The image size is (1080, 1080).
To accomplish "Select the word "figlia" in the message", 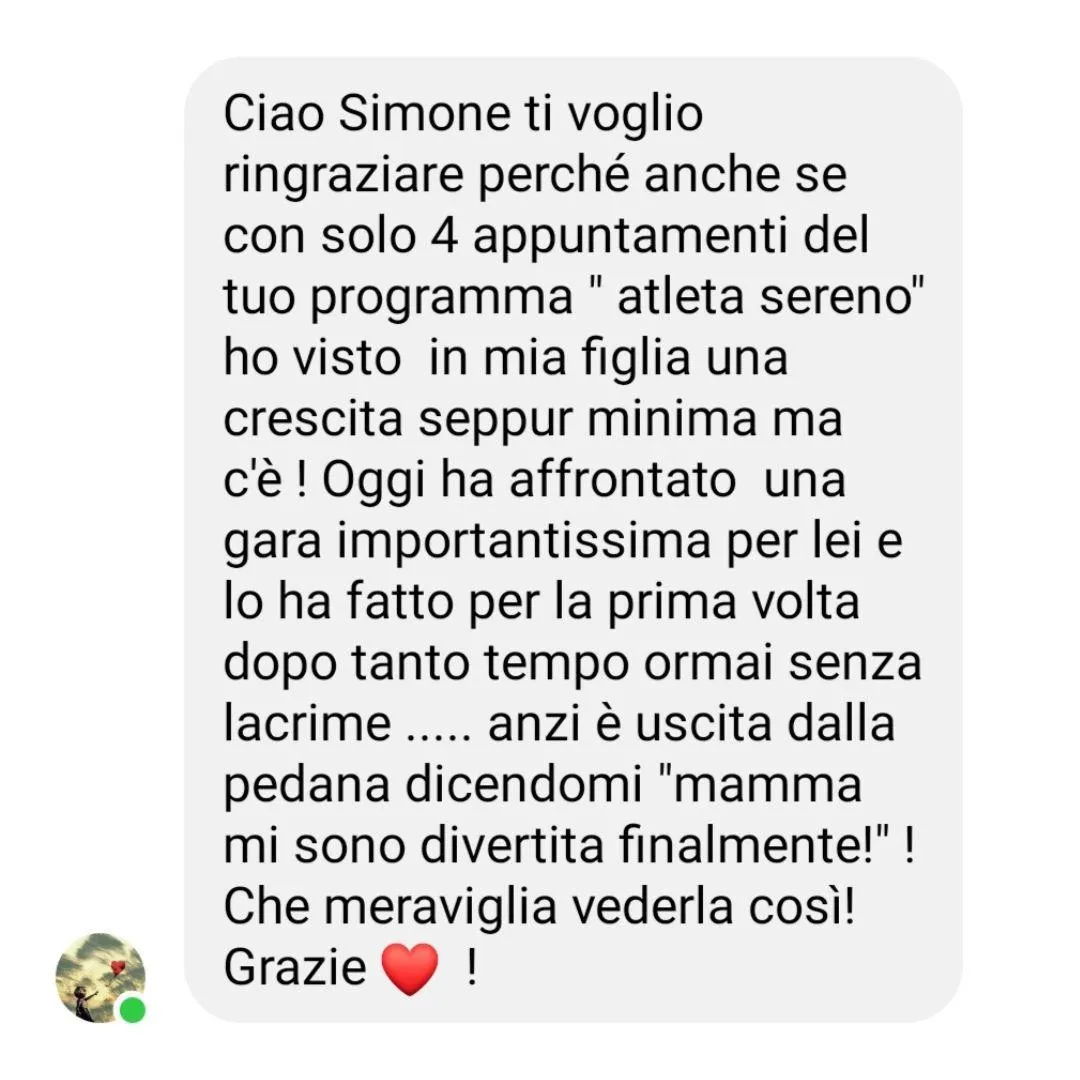I will [x=636, y=359].
